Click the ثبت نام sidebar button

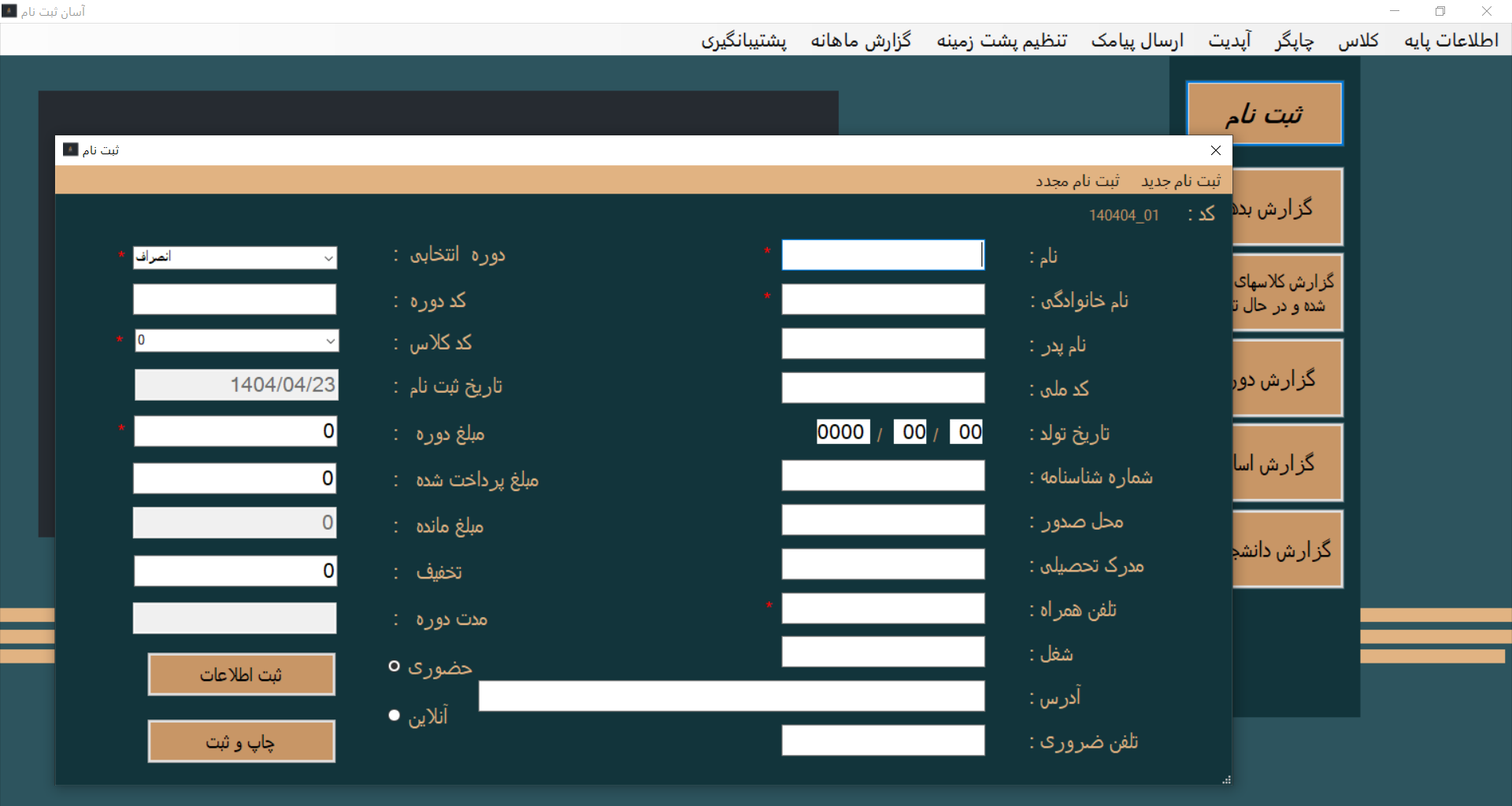(x=1265, y=113)
